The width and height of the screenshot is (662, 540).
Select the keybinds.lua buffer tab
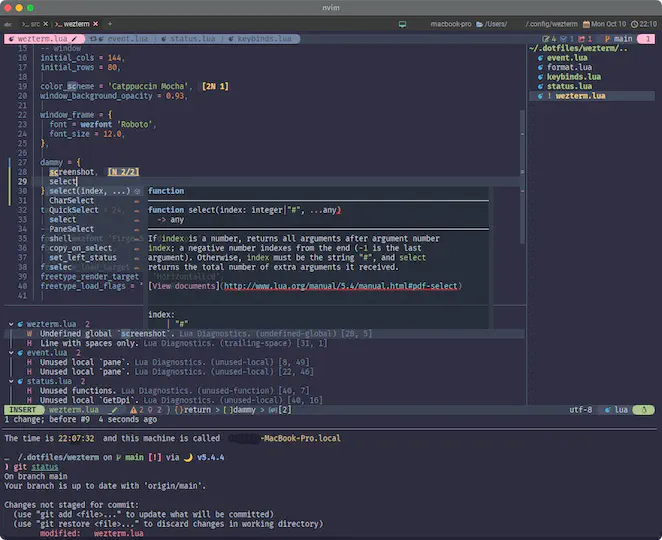(x=266, y=38)
